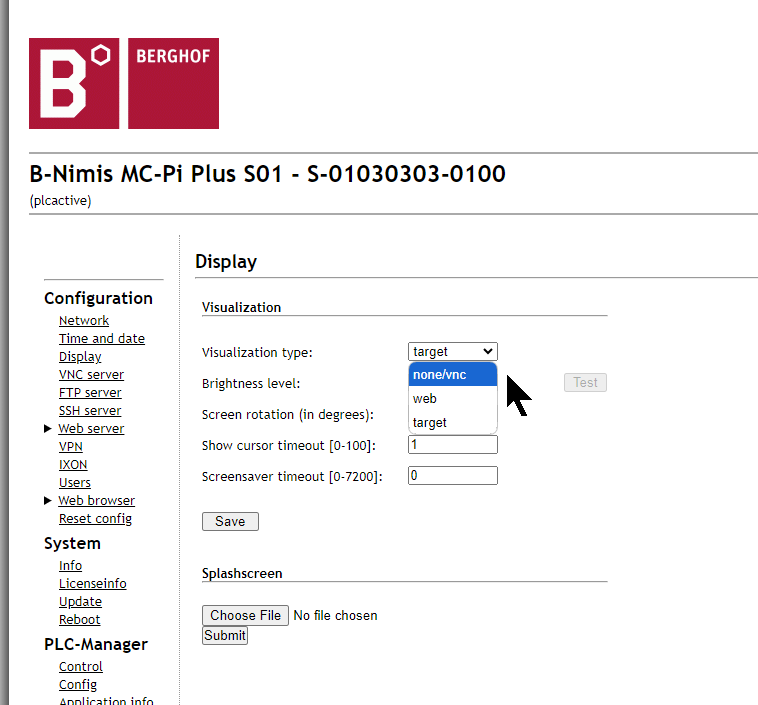The image size is (758, 705).
Task: Open PLC-Manager Control link
Action: [x=81, y=667]
